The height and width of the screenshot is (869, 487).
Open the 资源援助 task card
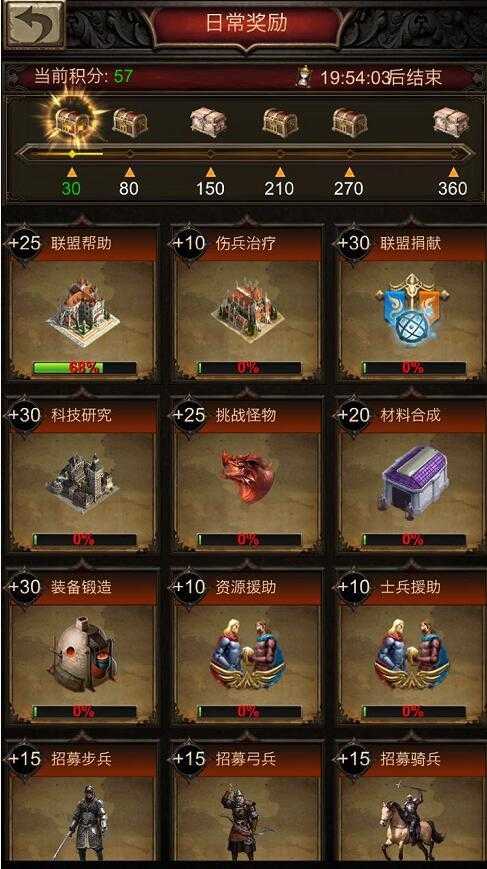pos(247,647)
